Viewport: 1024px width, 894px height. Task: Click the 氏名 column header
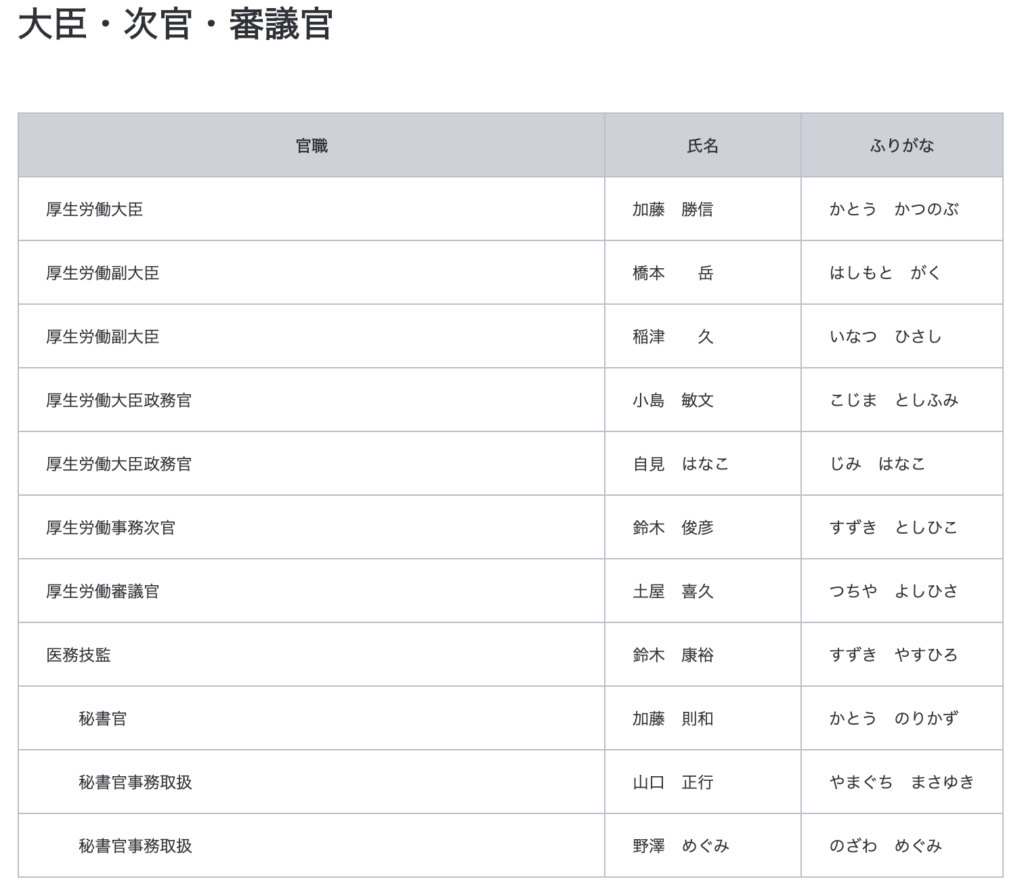[x=703, y=146]
